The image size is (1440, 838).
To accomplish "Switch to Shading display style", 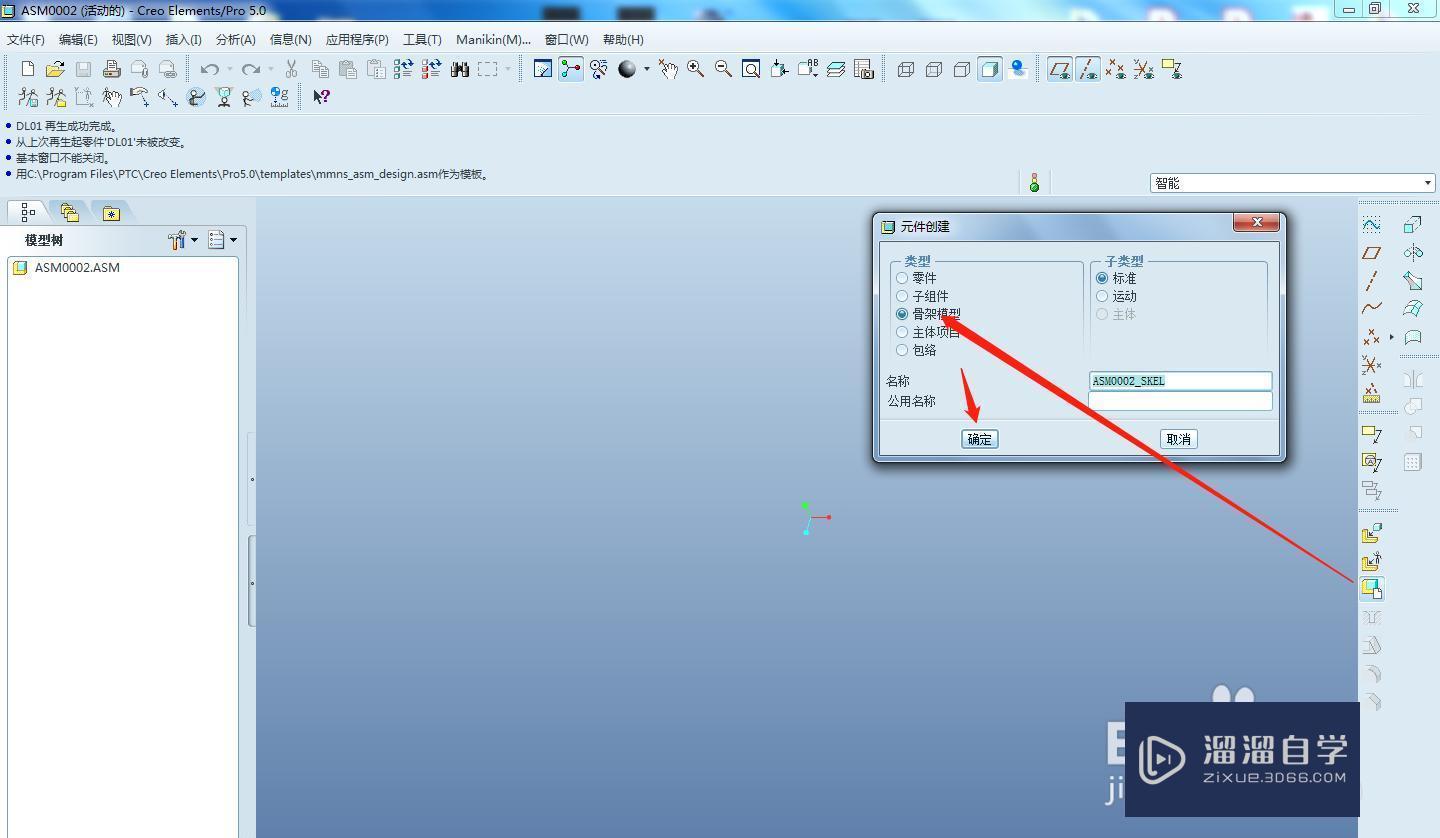I will 990,69.
